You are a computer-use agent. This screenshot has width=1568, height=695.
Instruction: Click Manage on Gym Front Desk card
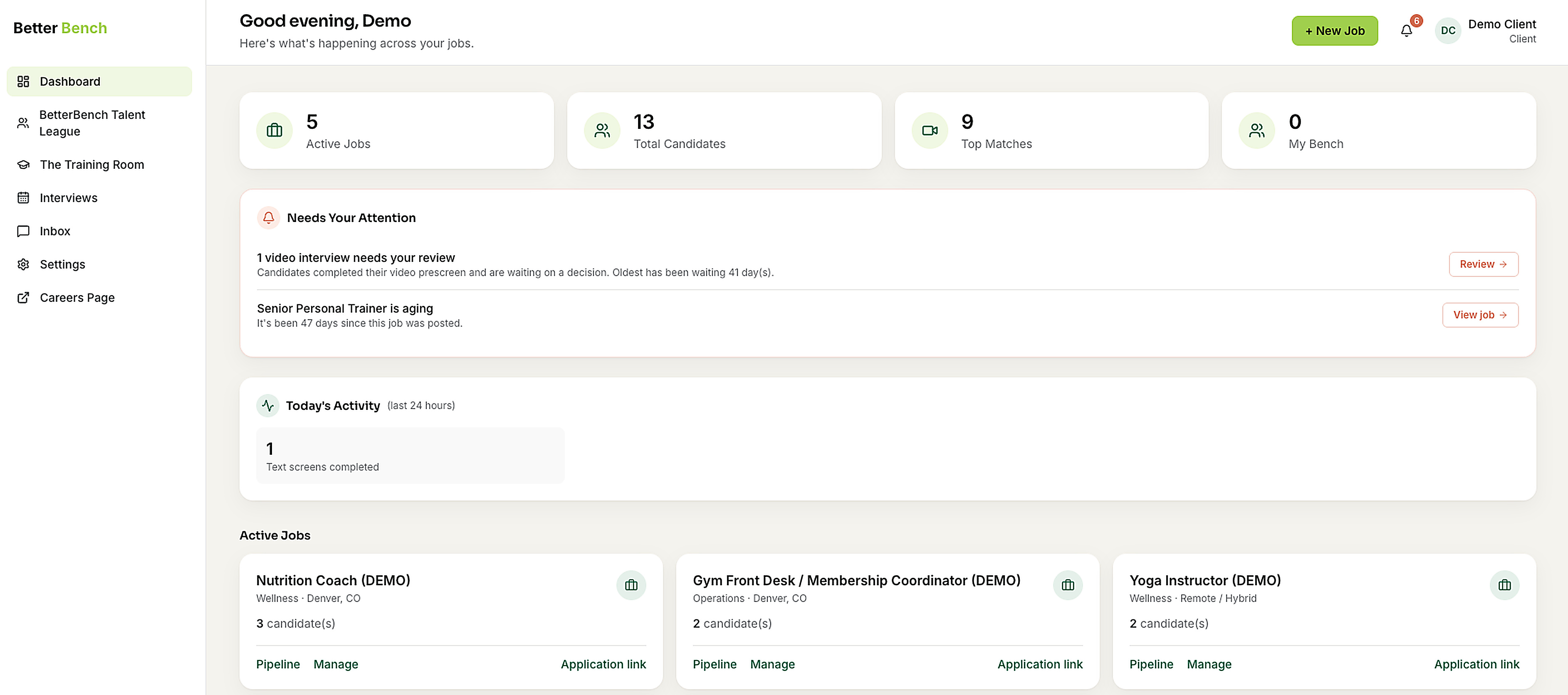[772, 665]
